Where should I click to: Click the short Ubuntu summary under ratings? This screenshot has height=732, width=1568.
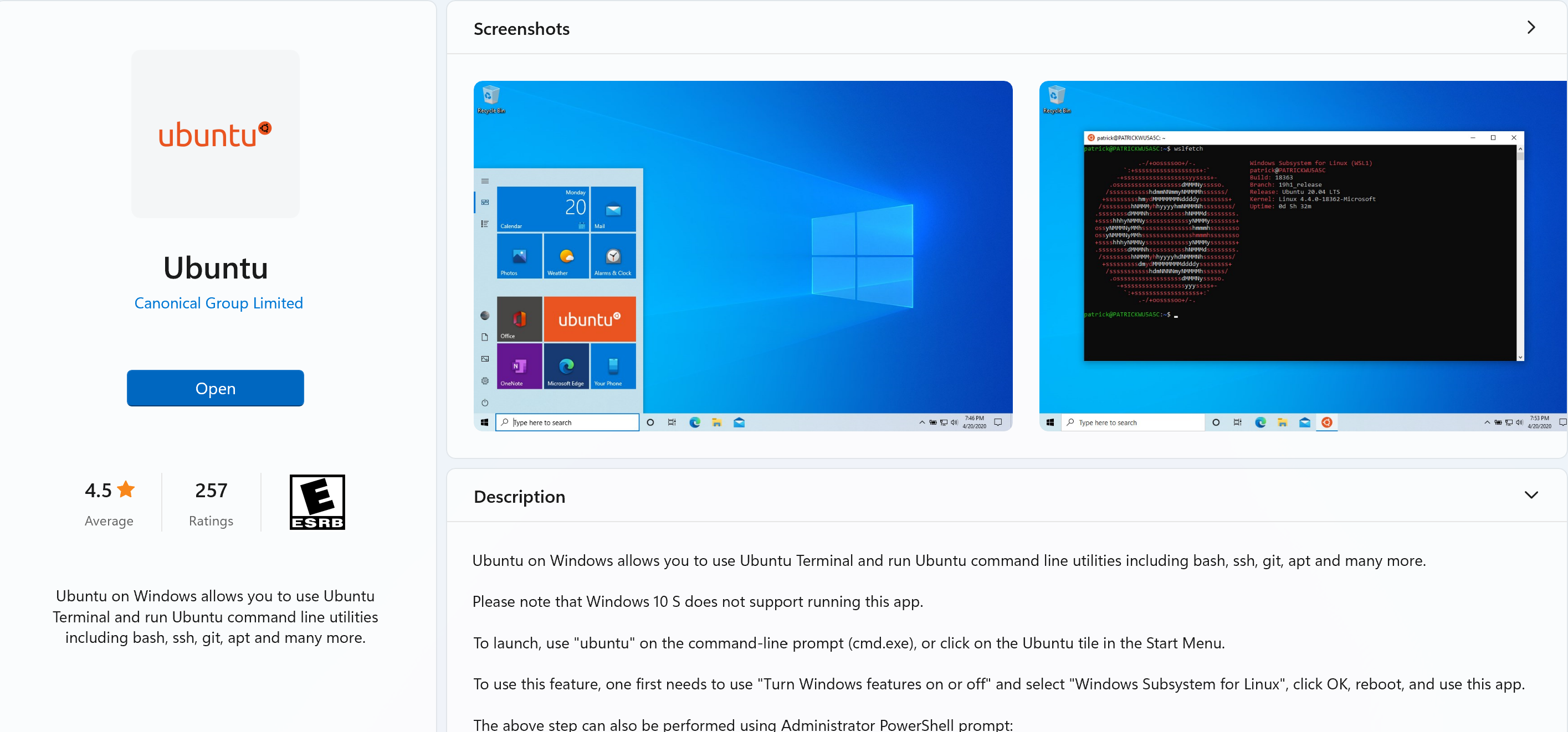[x=216, y=616]
